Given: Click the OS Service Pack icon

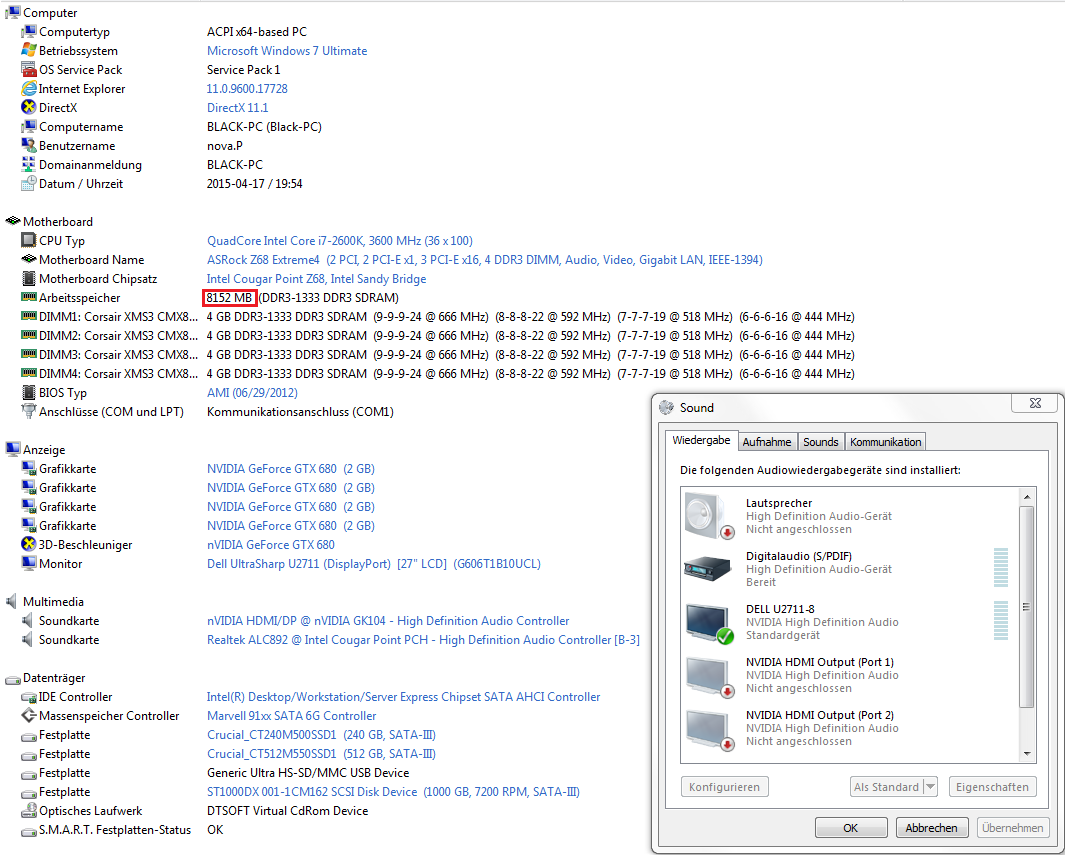Looking at the screenshot, I should click(29, 69).
